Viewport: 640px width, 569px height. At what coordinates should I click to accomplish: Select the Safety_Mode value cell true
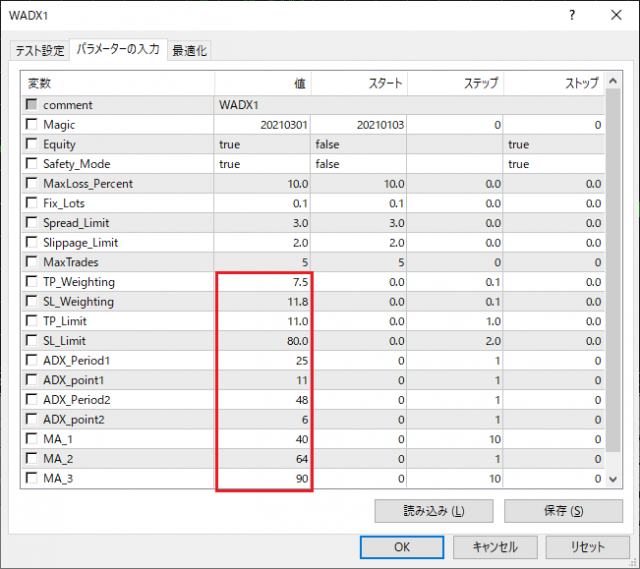click(262, 164)
